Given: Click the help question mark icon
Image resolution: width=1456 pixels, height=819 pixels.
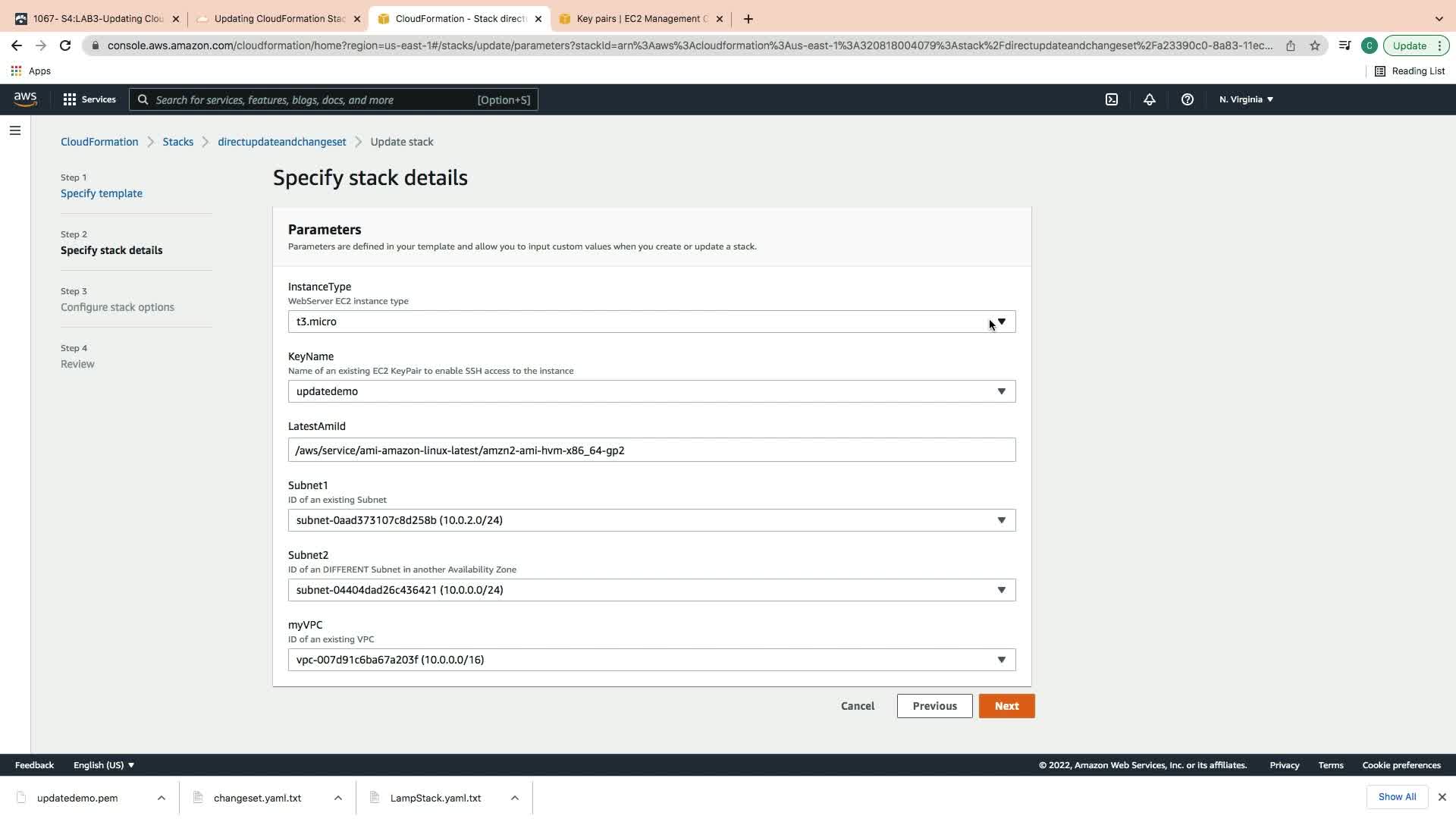Looking at the screenshot, I should pyautogui.click(x=1188, y=99).
